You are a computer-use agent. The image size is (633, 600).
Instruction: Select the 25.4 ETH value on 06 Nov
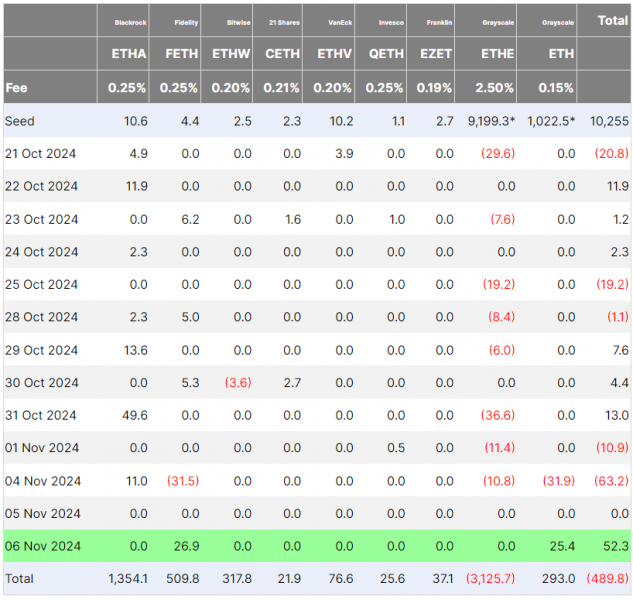tap(562, 546)
